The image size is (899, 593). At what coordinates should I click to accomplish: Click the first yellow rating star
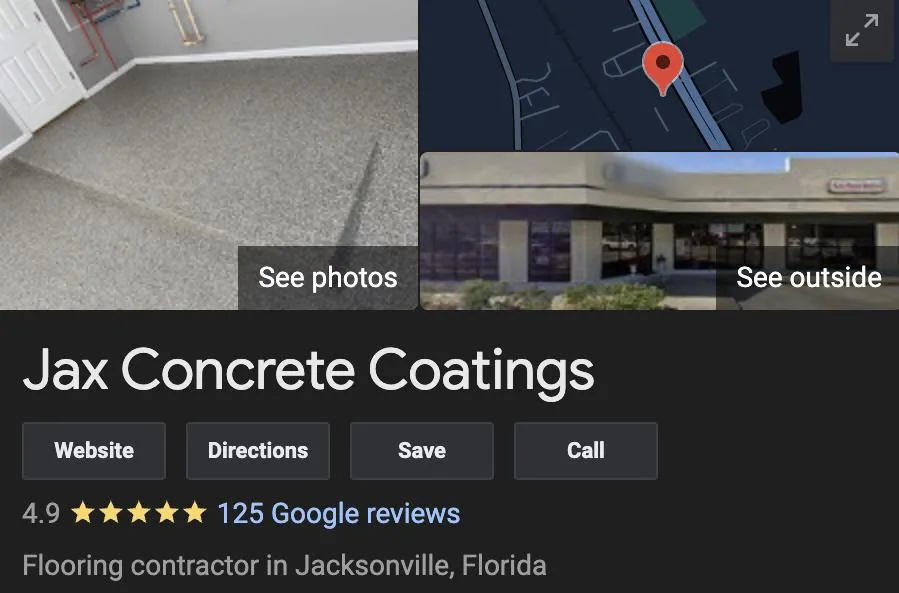pyautogui.click(x=83, y=513)
